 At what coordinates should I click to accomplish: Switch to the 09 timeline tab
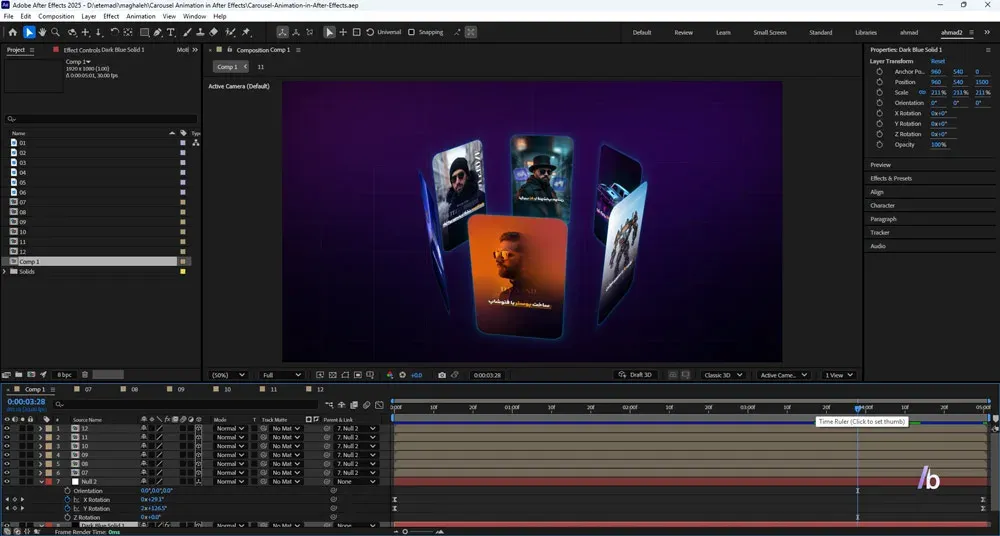click(181, 389)
